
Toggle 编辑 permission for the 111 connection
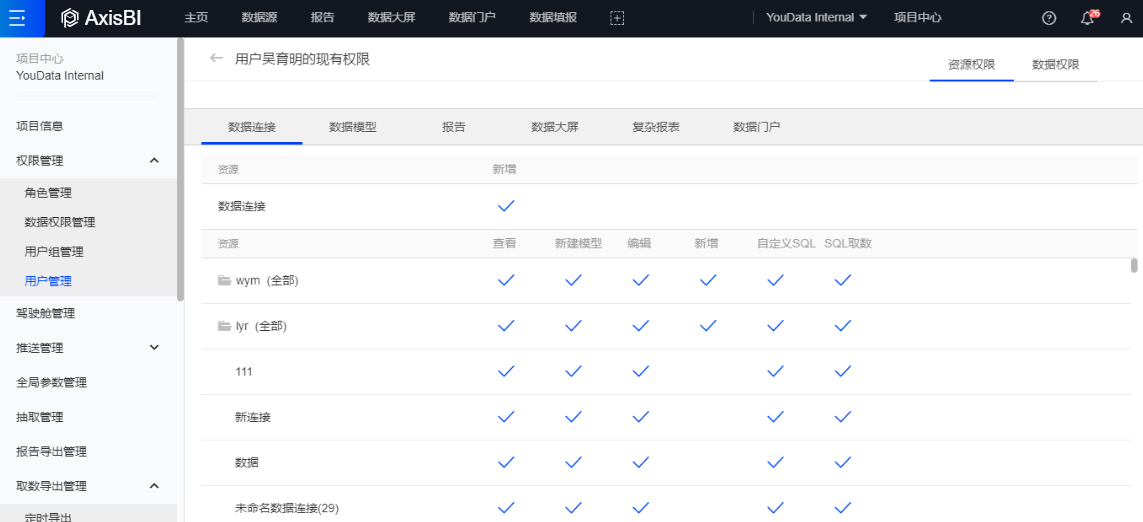pos(641,372)
